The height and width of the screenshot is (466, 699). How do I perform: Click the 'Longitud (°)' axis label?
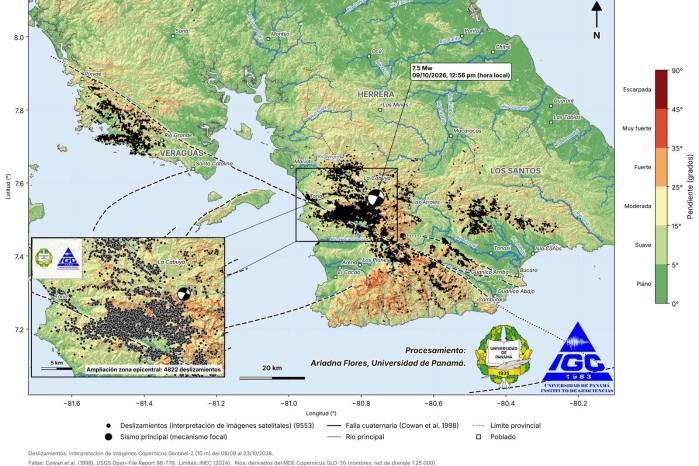click(x=321, y=413)
